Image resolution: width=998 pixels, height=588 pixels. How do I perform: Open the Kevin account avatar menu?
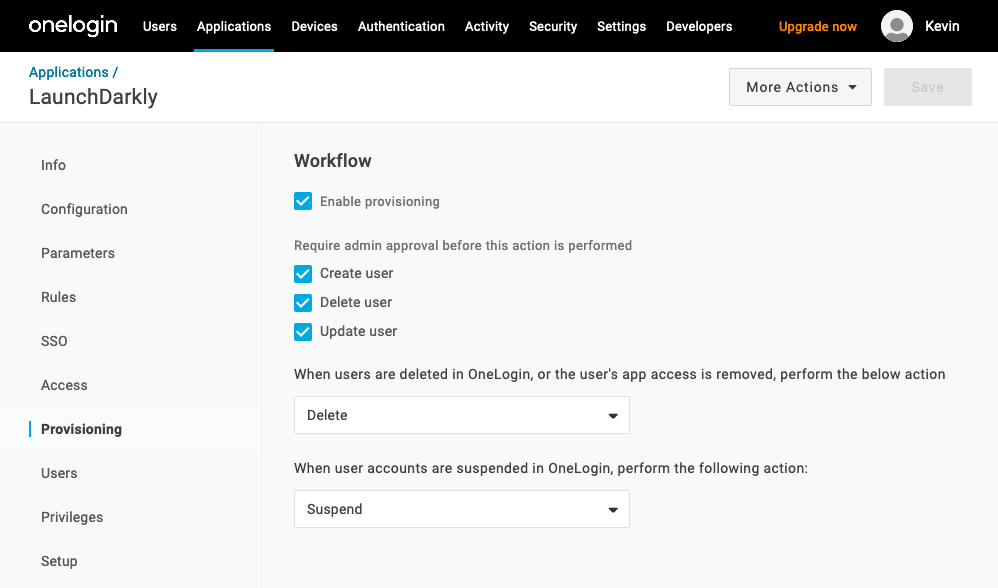point(897,26)
